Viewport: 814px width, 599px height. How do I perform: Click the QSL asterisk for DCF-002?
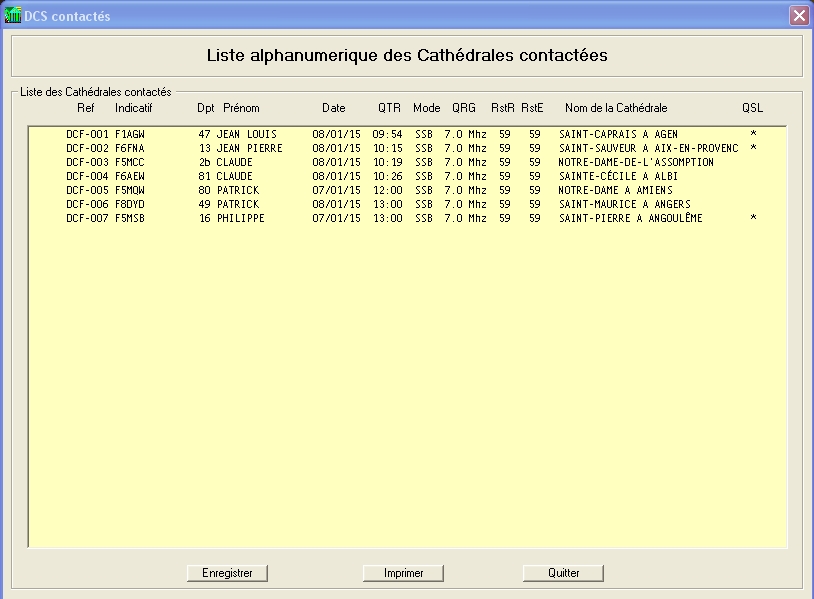(x=753, y=148)
